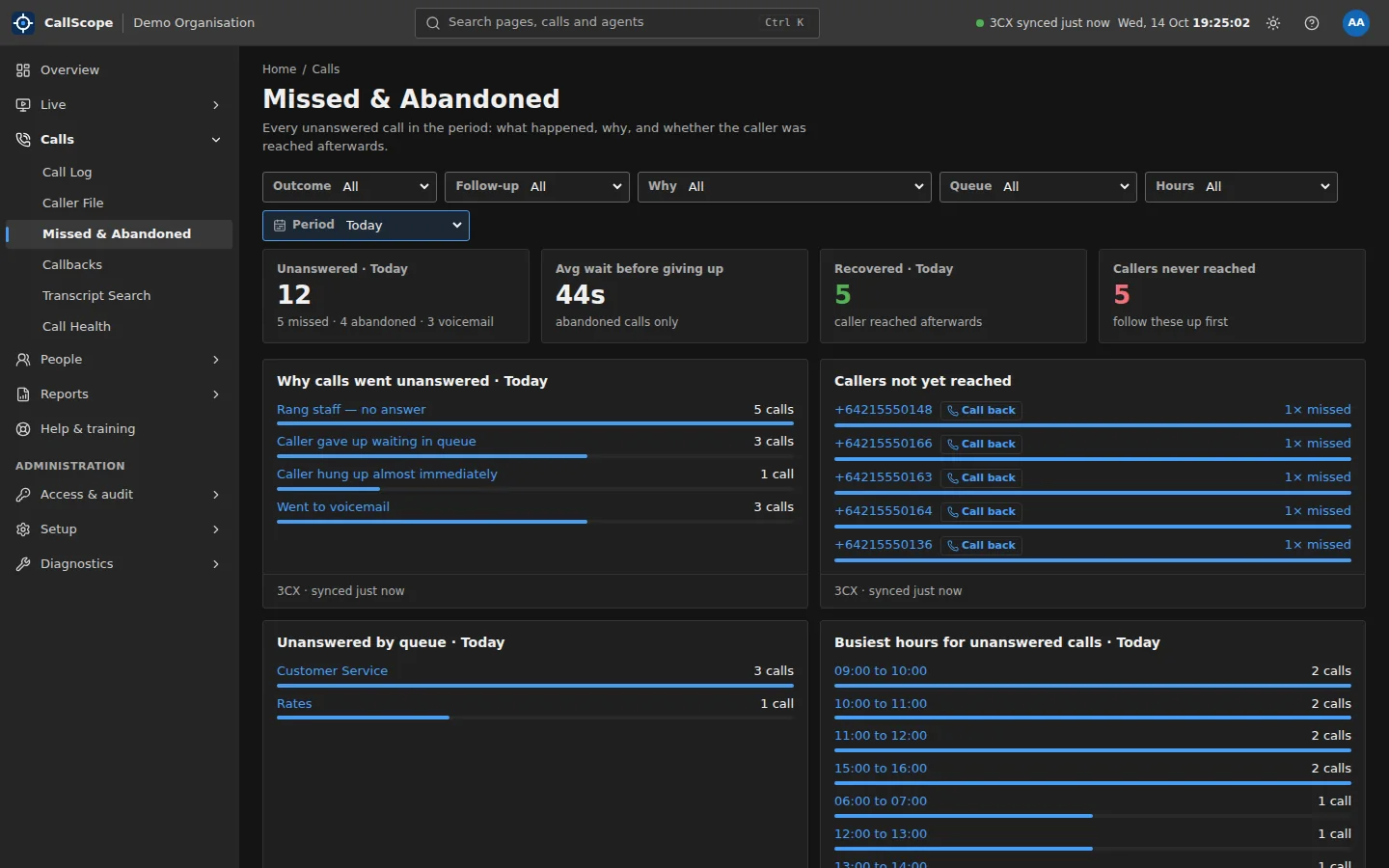Image resolution: width=1389 pixels, height=868 pixels.
Task: Open the Customer Service queue link
Action: pyautogui.click(x=332, y=671)
